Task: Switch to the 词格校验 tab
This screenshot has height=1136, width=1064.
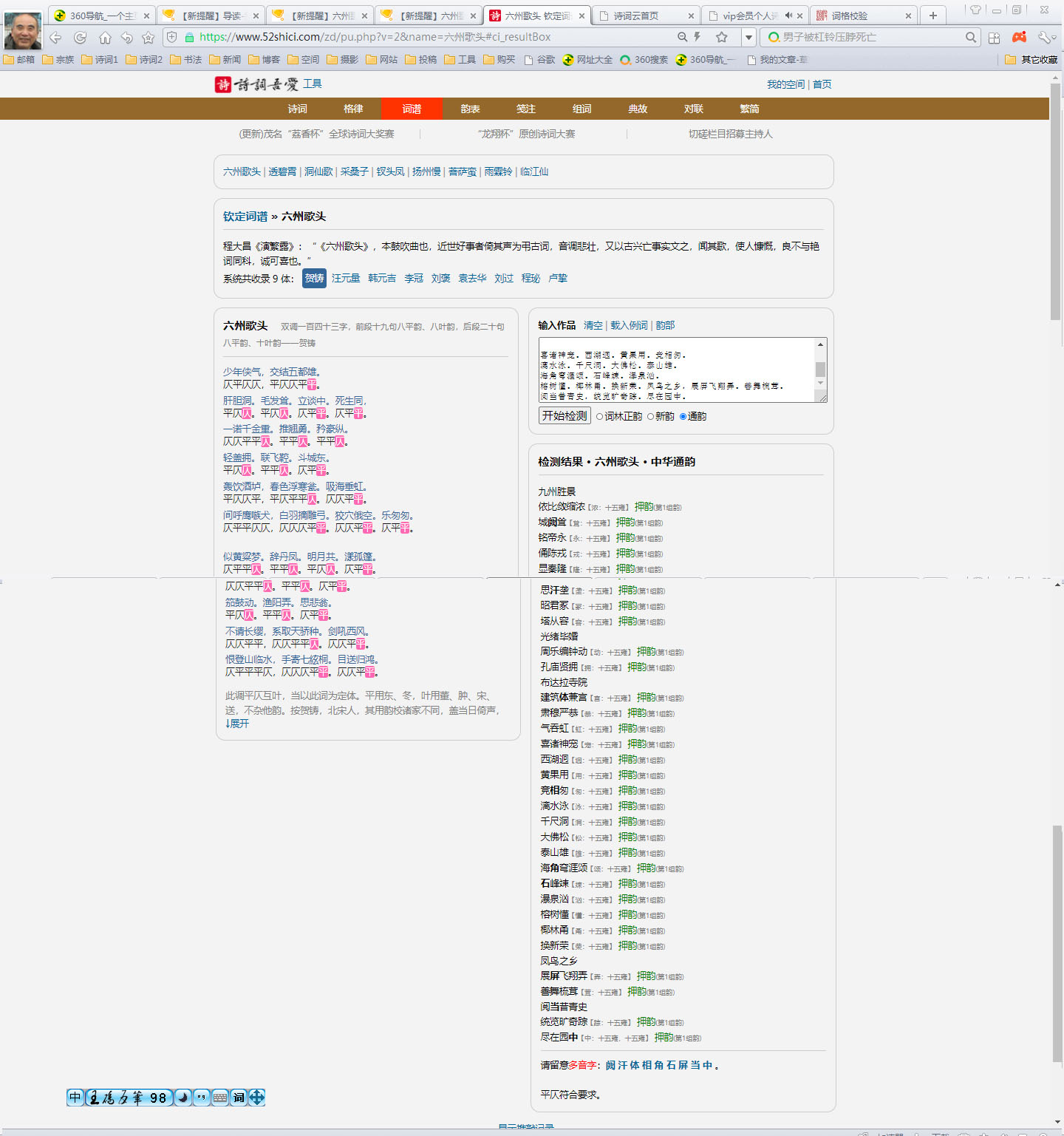Action: click(x=863, y=16)
